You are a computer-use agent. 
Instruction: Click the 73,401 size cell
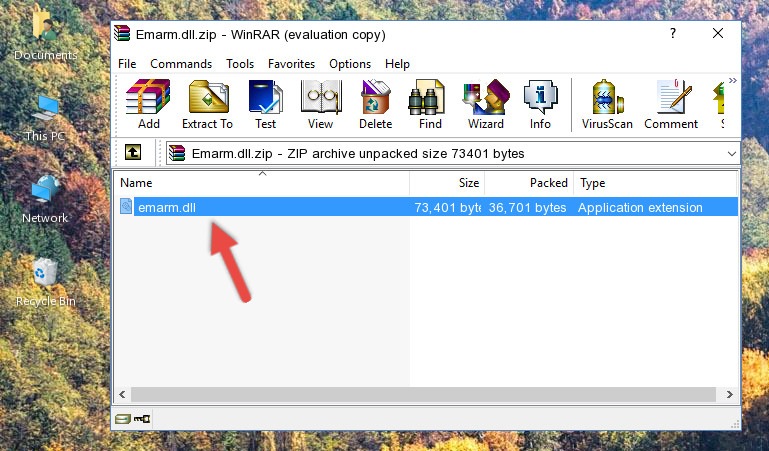click(x=447, y=207)
